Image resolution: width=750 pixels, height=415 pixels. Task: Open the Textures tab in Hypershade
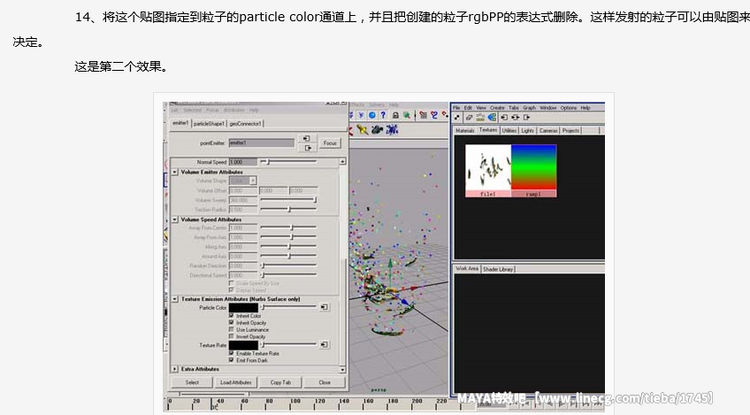click(x=488, y=130)
